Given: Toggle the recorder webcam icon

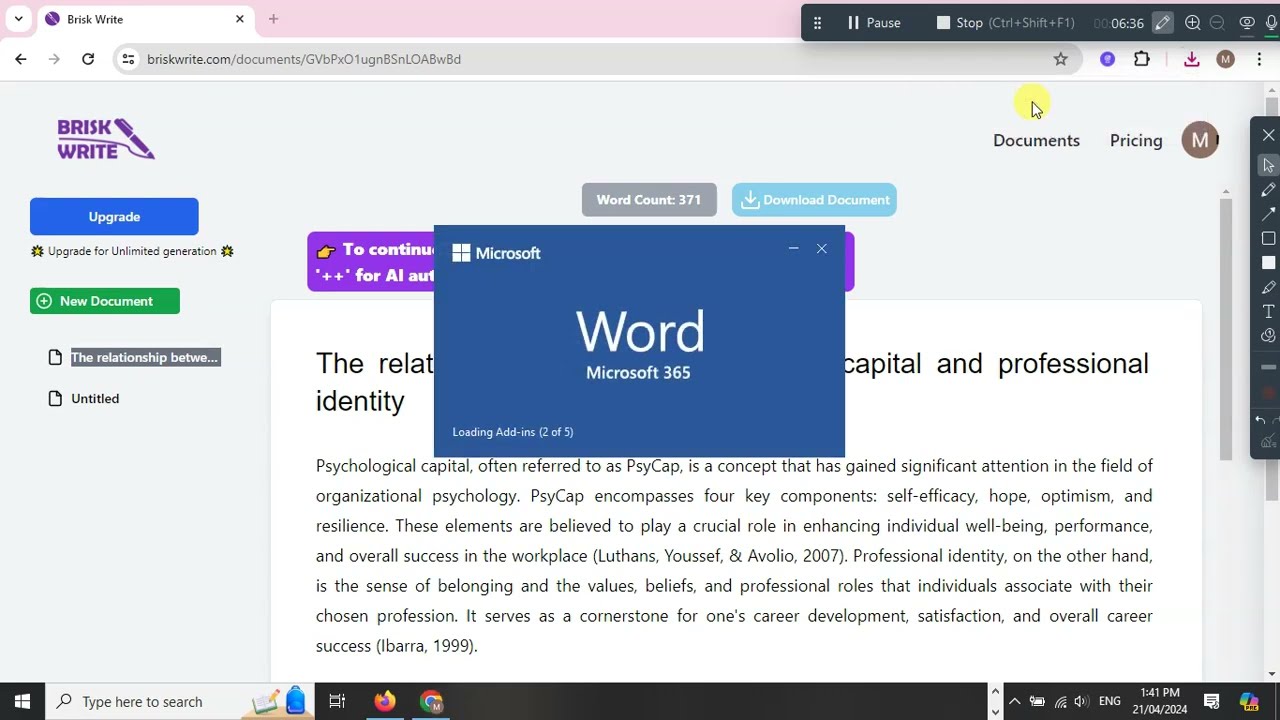Looking at the screenshot, I should (1247, 22).
